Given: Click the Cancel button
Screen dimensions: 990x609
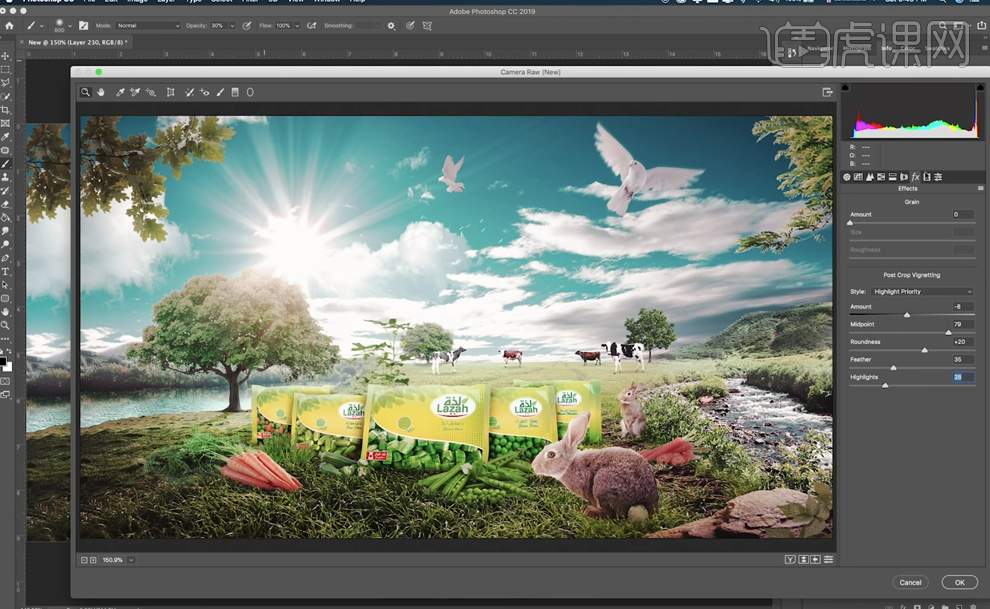Looking at the screenshot, I should (910, 582).
